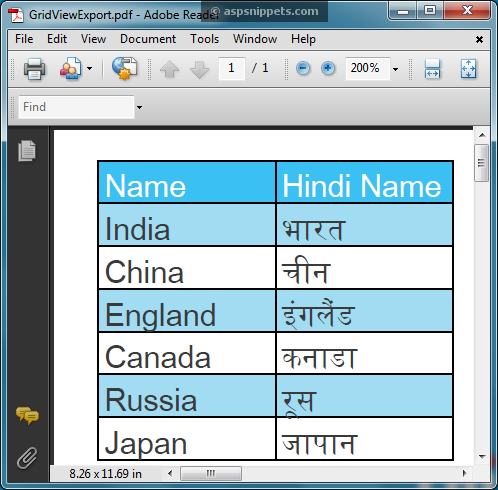Select the fit full page icon
This screenshot has height=490, width=498.
point(468,69)
